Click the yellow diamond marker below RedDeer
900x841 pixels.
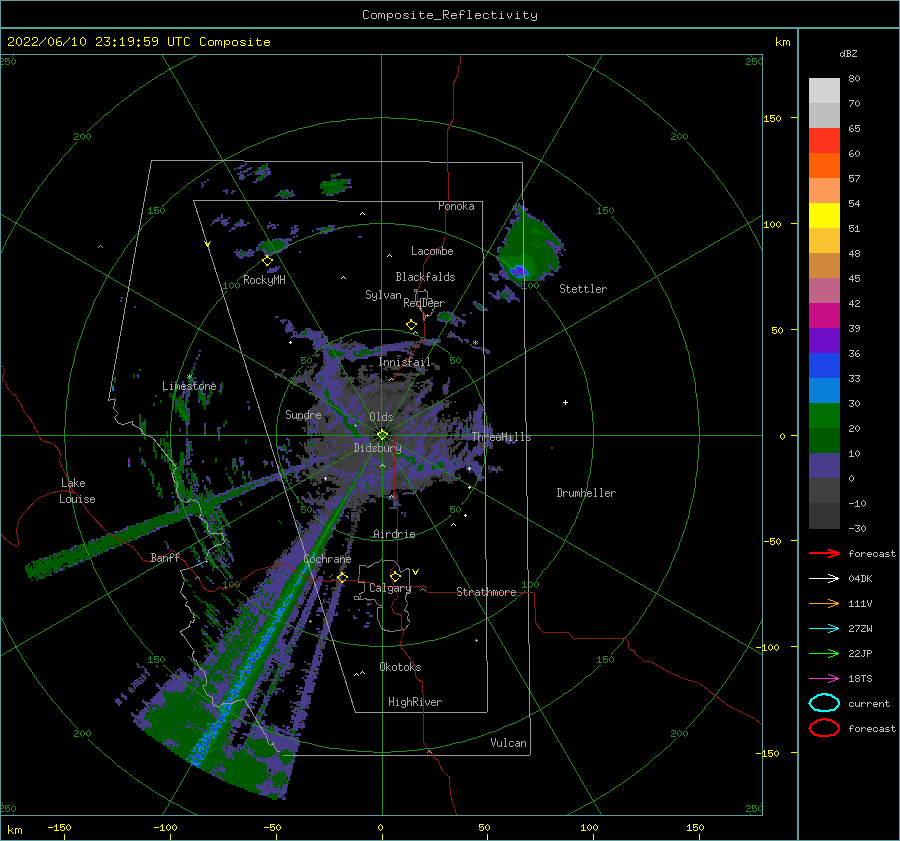pos(412,325)
